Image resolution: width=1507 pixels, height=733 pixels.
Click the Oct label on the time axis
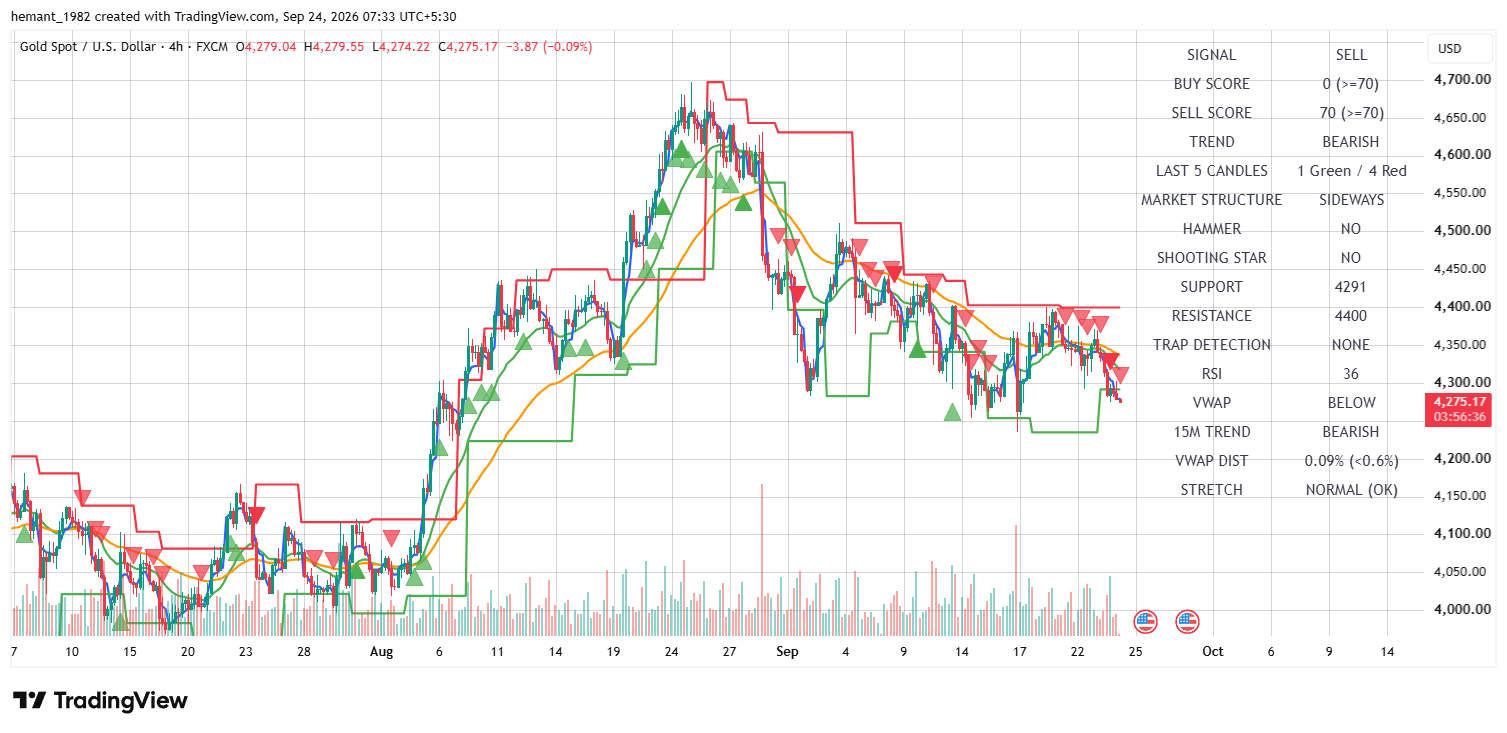[1213, 651]
